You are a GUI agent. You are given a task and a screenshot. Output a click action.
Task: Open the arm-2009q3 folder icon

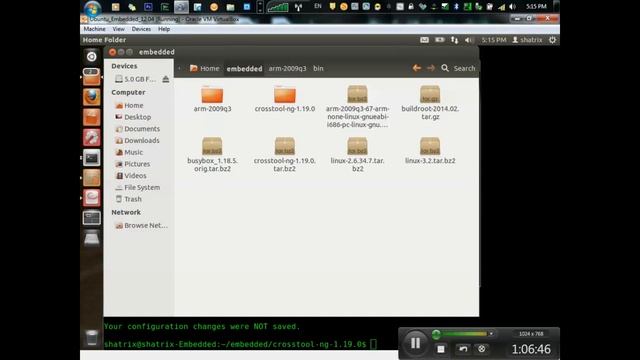click(x=212, y=94)
